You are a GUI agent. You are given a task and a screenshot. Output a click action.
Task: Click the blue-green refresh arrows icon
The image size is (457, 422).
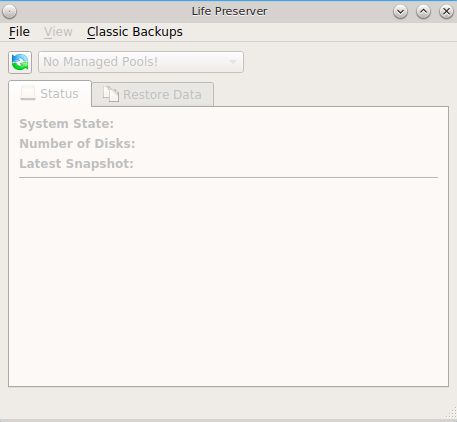pyautogui.click(x=20, y=62)
